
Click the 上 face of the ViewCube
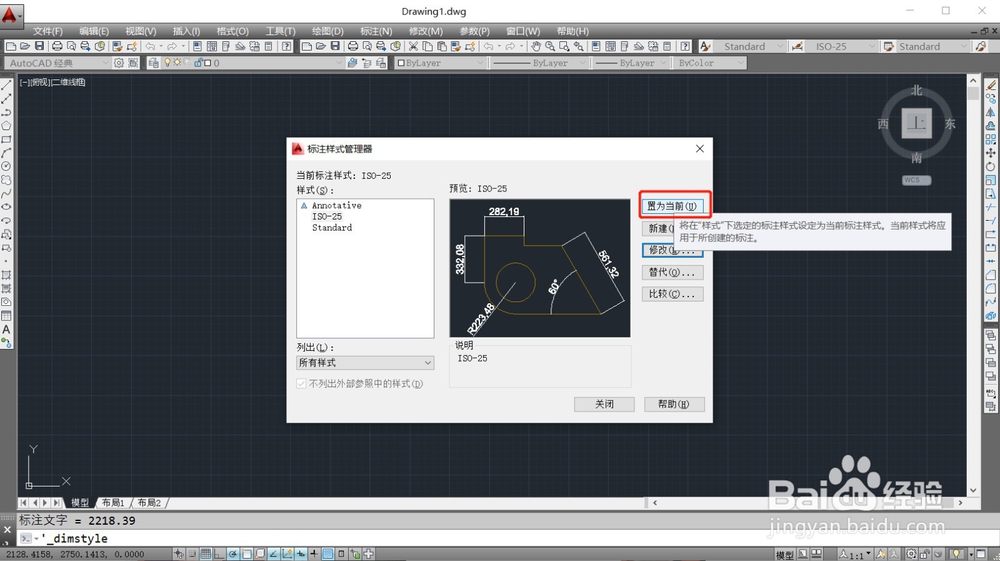click(x=916, y=123)
